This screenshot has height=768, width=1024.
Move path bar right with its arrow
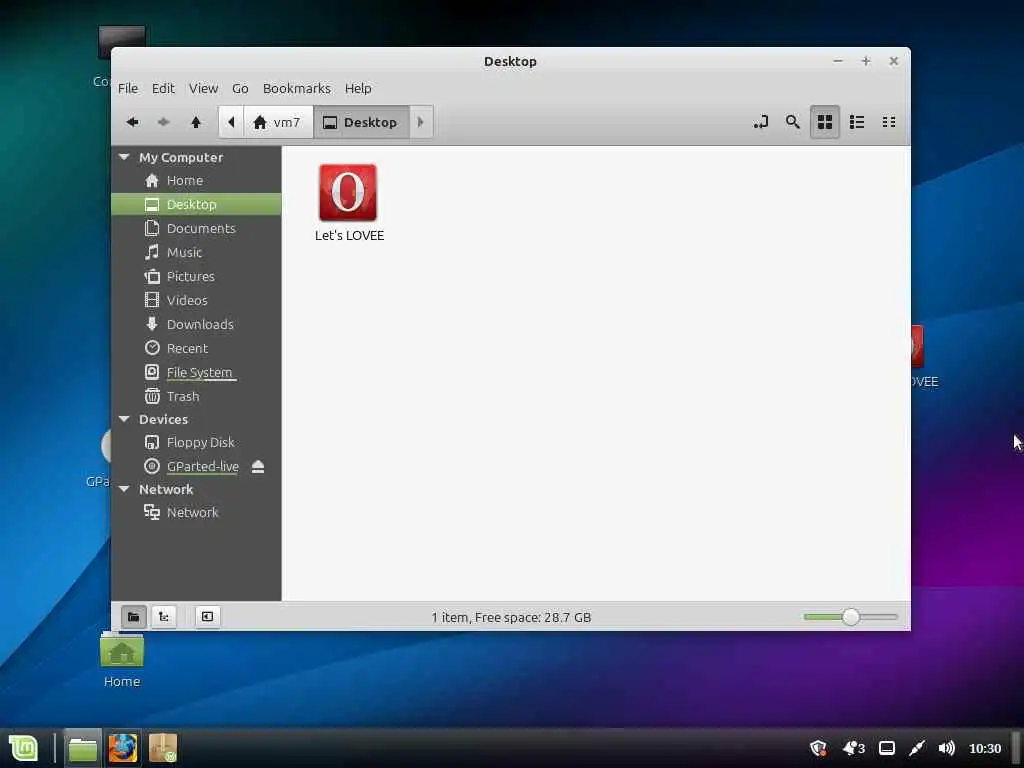click(x=421, y=122)
